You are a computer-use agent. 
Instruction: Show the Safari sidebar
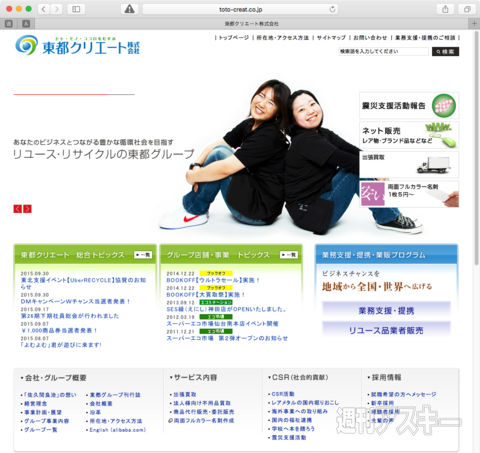pos(76,9)
